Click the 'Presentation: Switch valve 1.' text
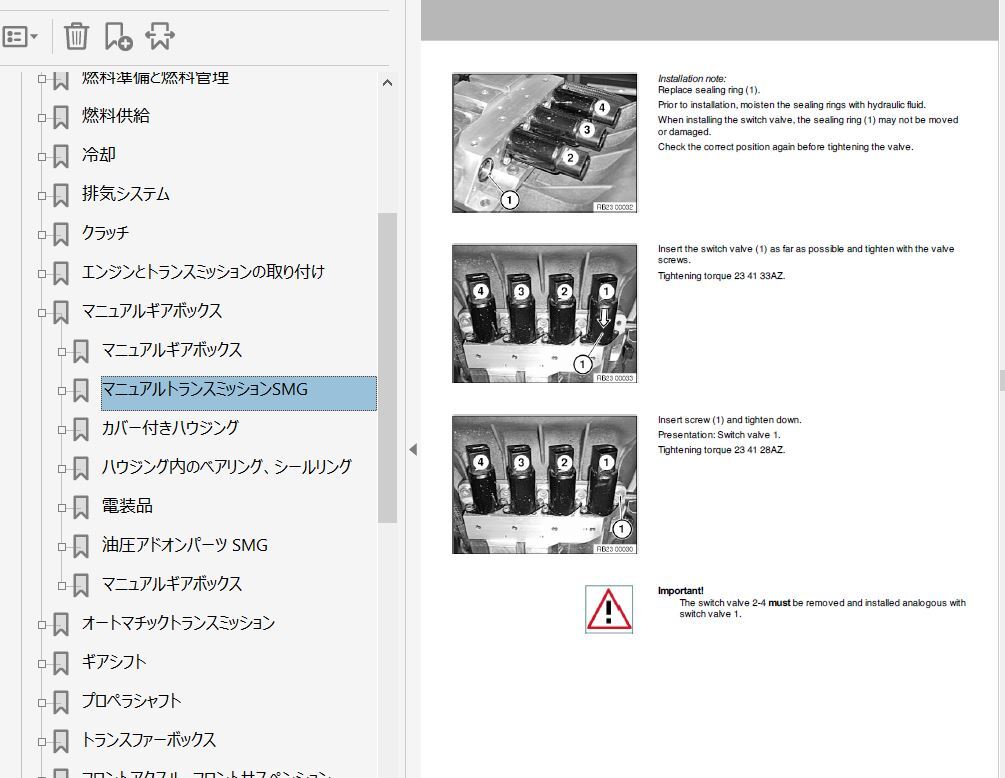The width and height of the screenshot is (1005, 778). (719, 435)
